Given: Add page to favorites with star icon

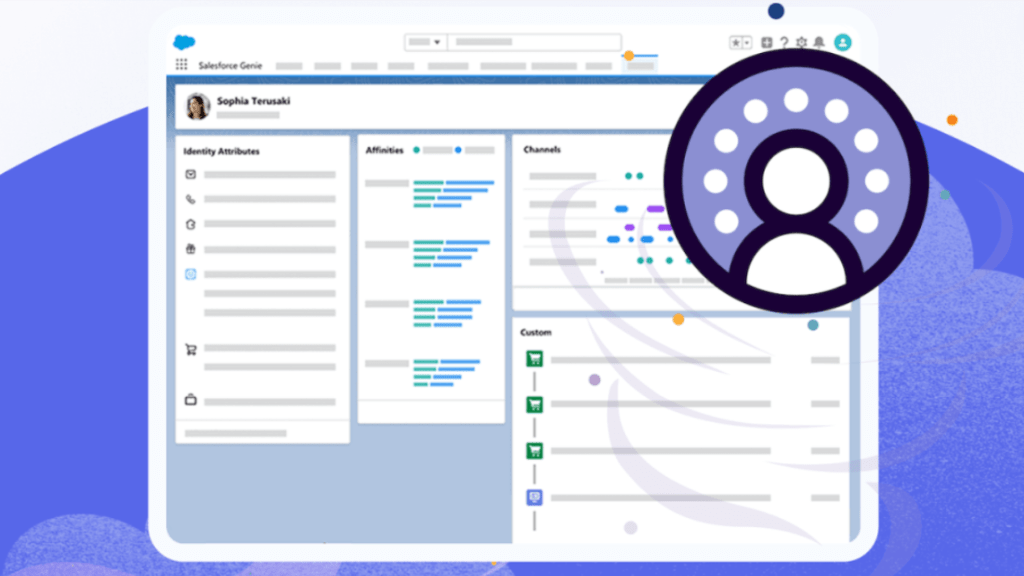Looking at the screenshot, I should point(736,43).
